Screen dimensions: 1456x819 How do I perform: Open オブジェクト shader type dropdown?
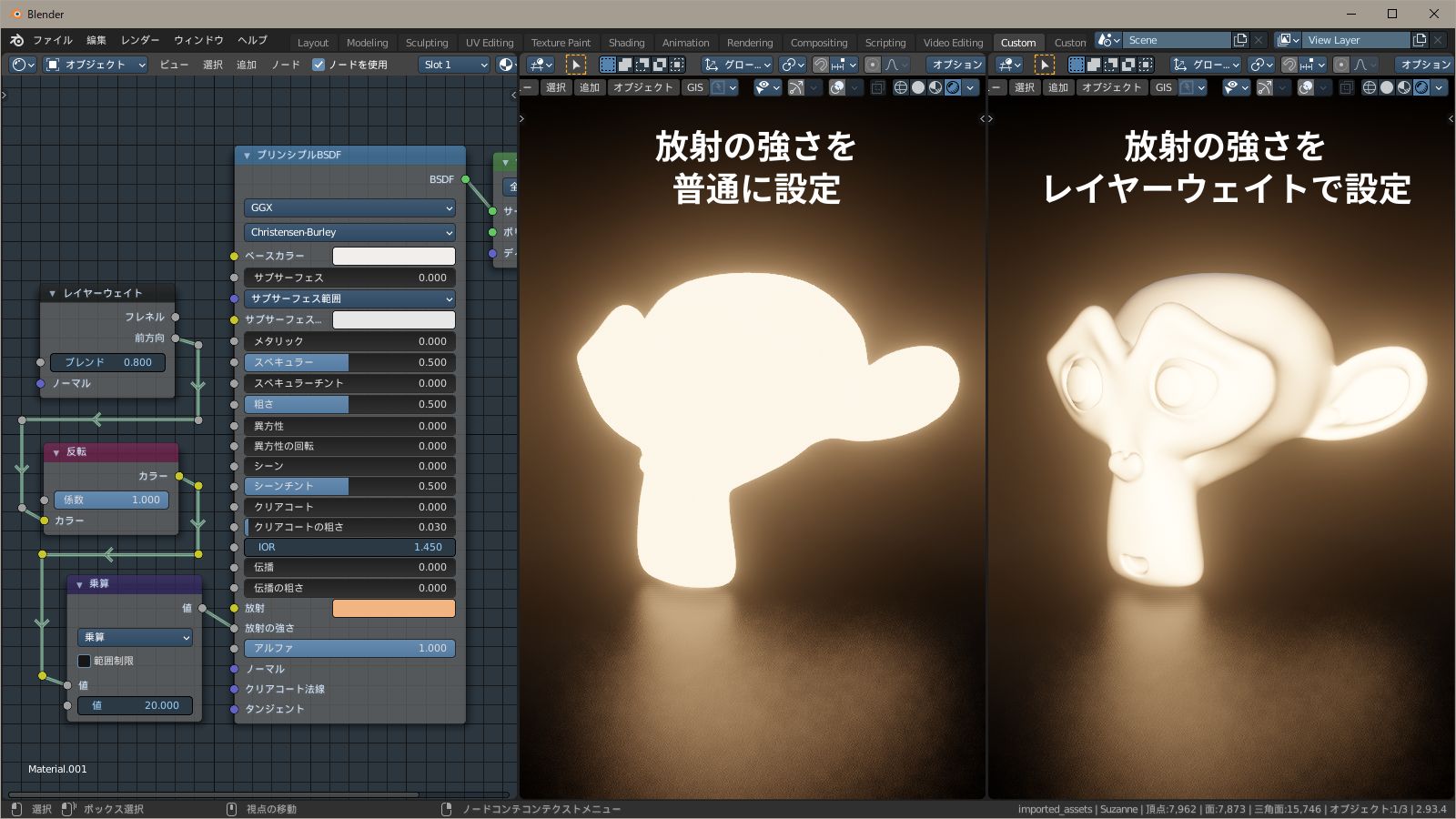pyautogui.click(x=96, y=65)
